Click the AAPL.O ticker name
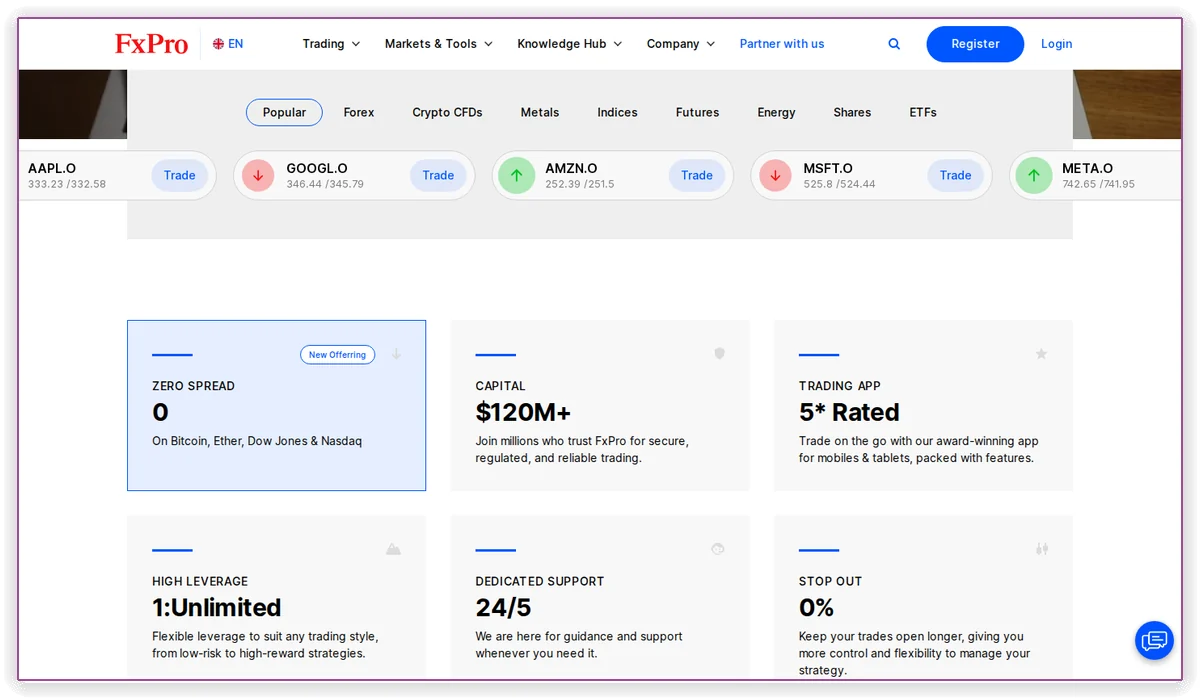The image size is (1200, 698). (x=52, y=168)
